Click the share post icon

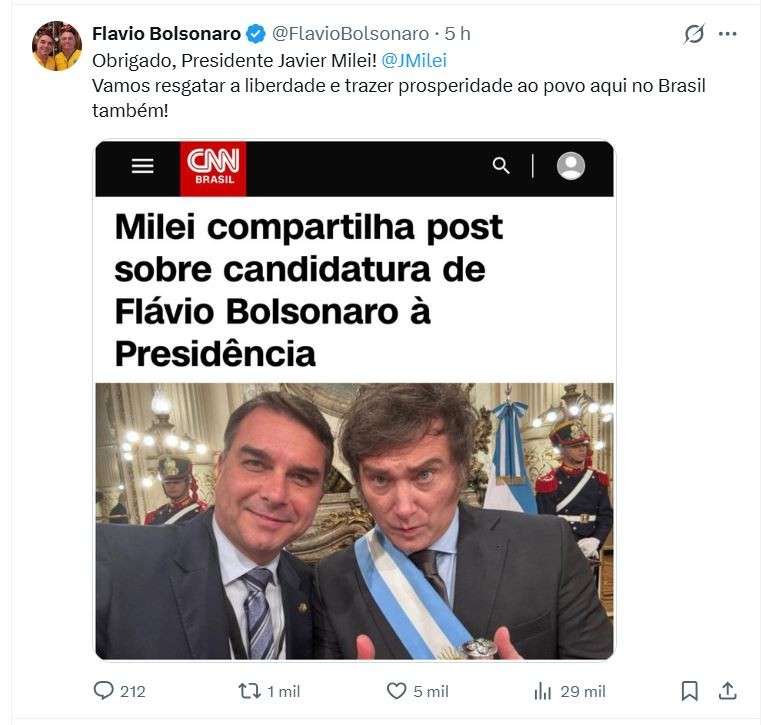[728, 691]
